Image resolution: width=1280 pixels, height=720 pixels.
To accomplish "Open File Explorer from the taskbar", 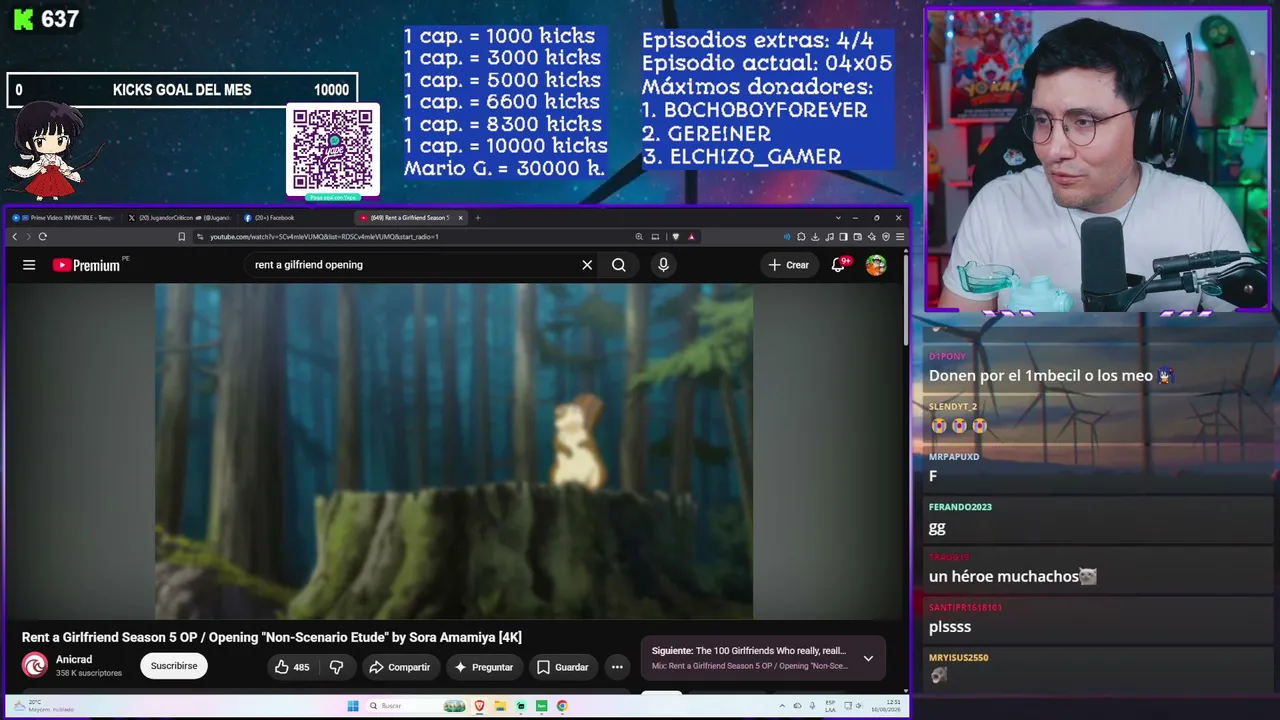I will [x=500, y=706].
